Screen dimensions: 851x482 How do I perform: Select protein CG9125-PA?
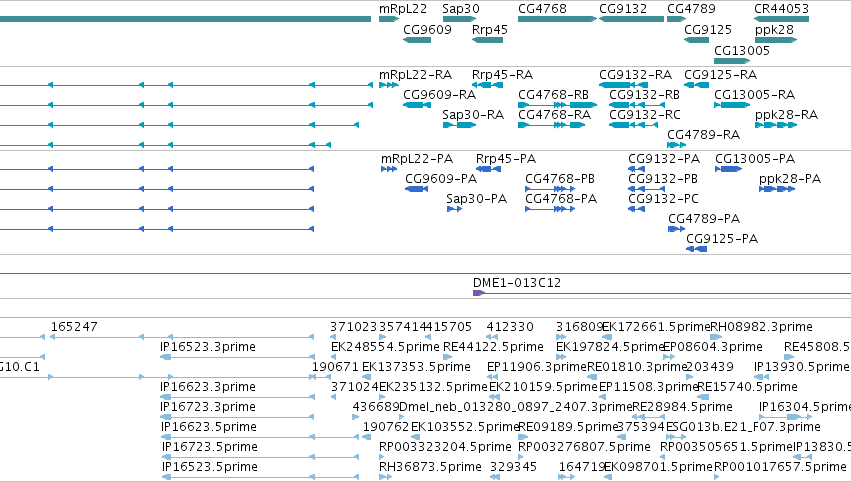pos(722,239)
